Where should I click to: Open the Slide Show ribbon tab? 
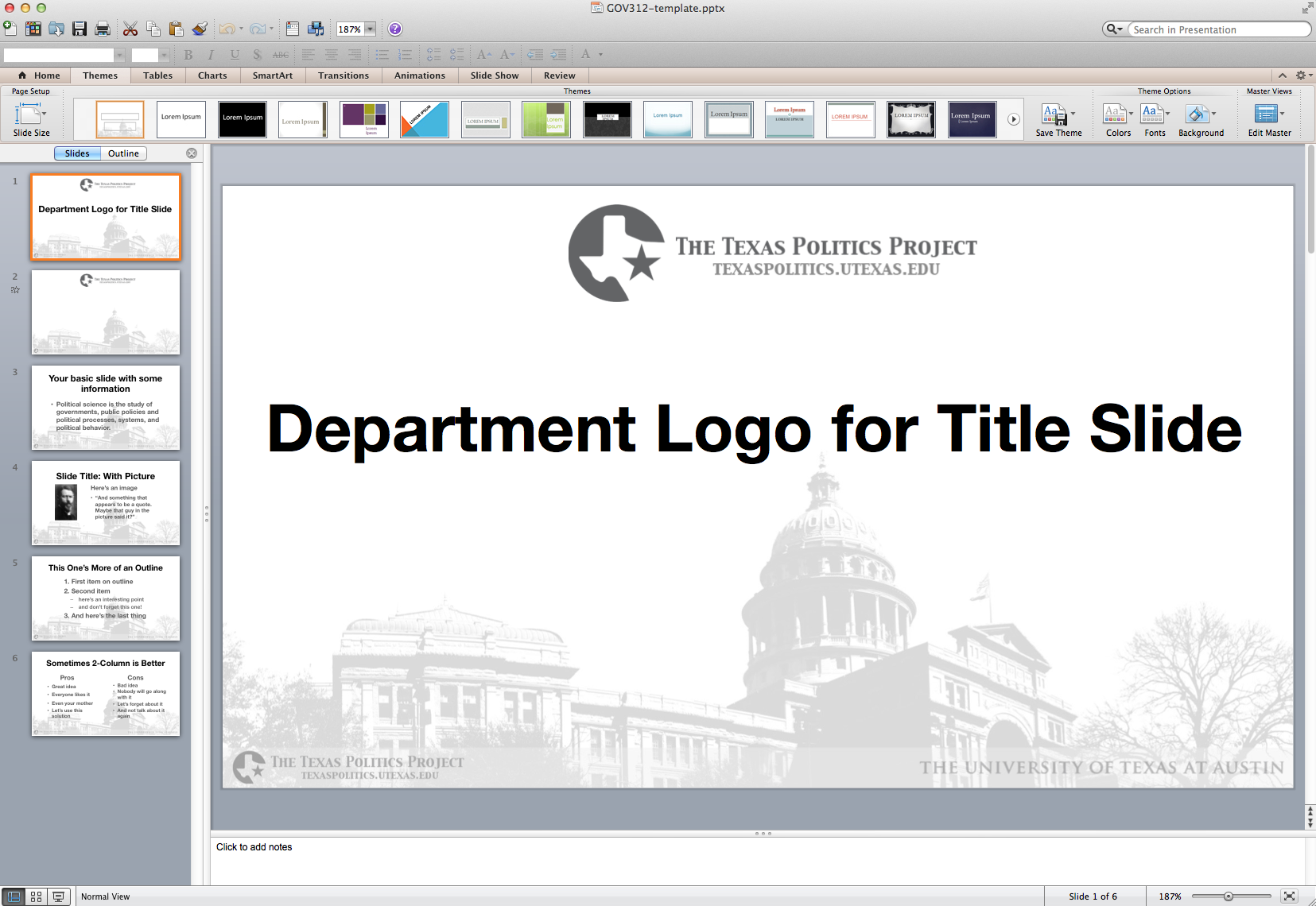[x=495, y=75]
